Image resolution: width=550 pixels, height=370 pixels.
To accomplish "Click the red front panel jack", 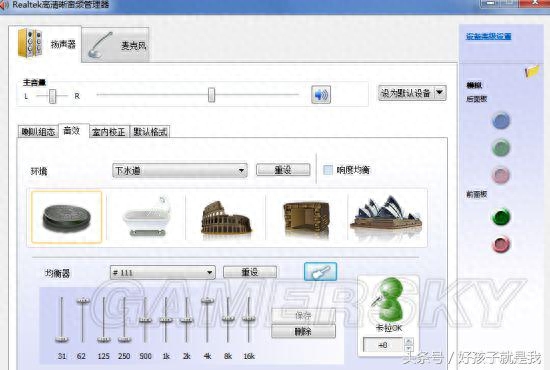I will 501,244.
